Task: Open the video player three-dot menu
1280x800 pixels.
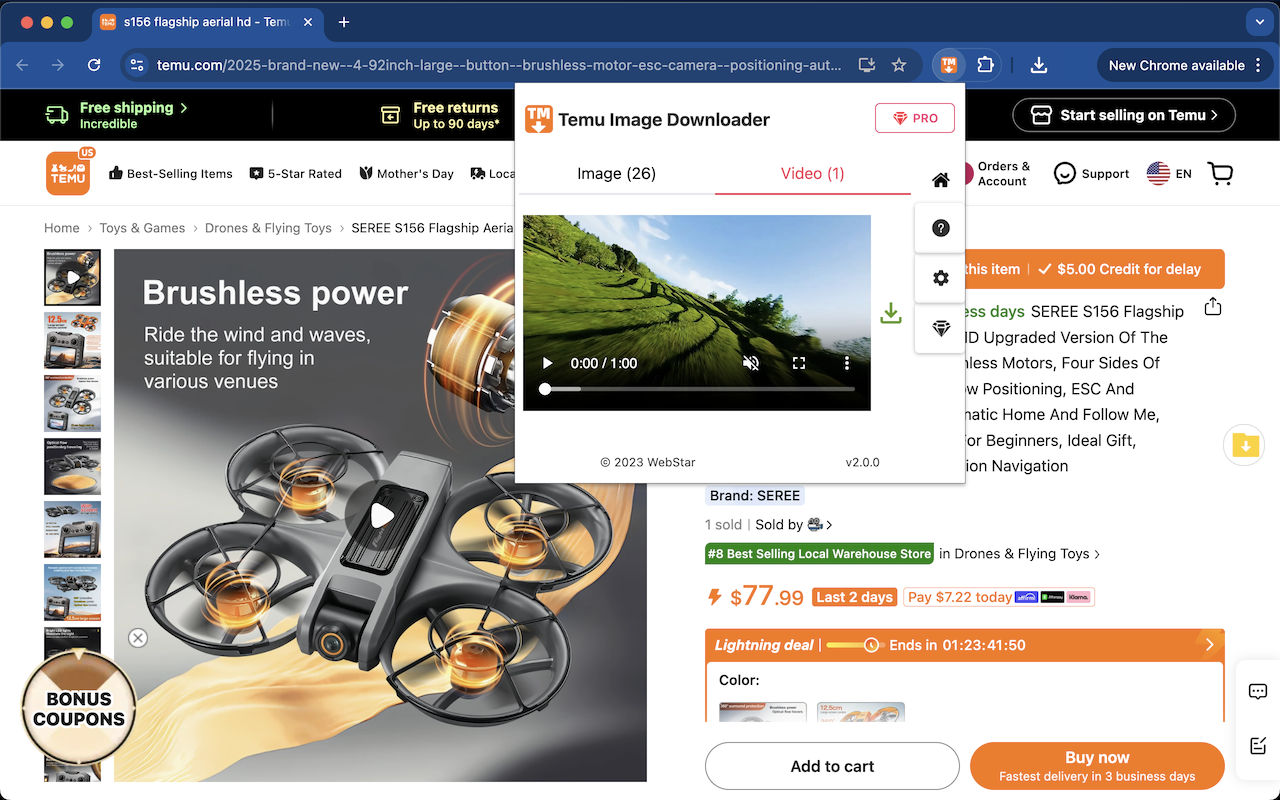Action: point(847,363)
